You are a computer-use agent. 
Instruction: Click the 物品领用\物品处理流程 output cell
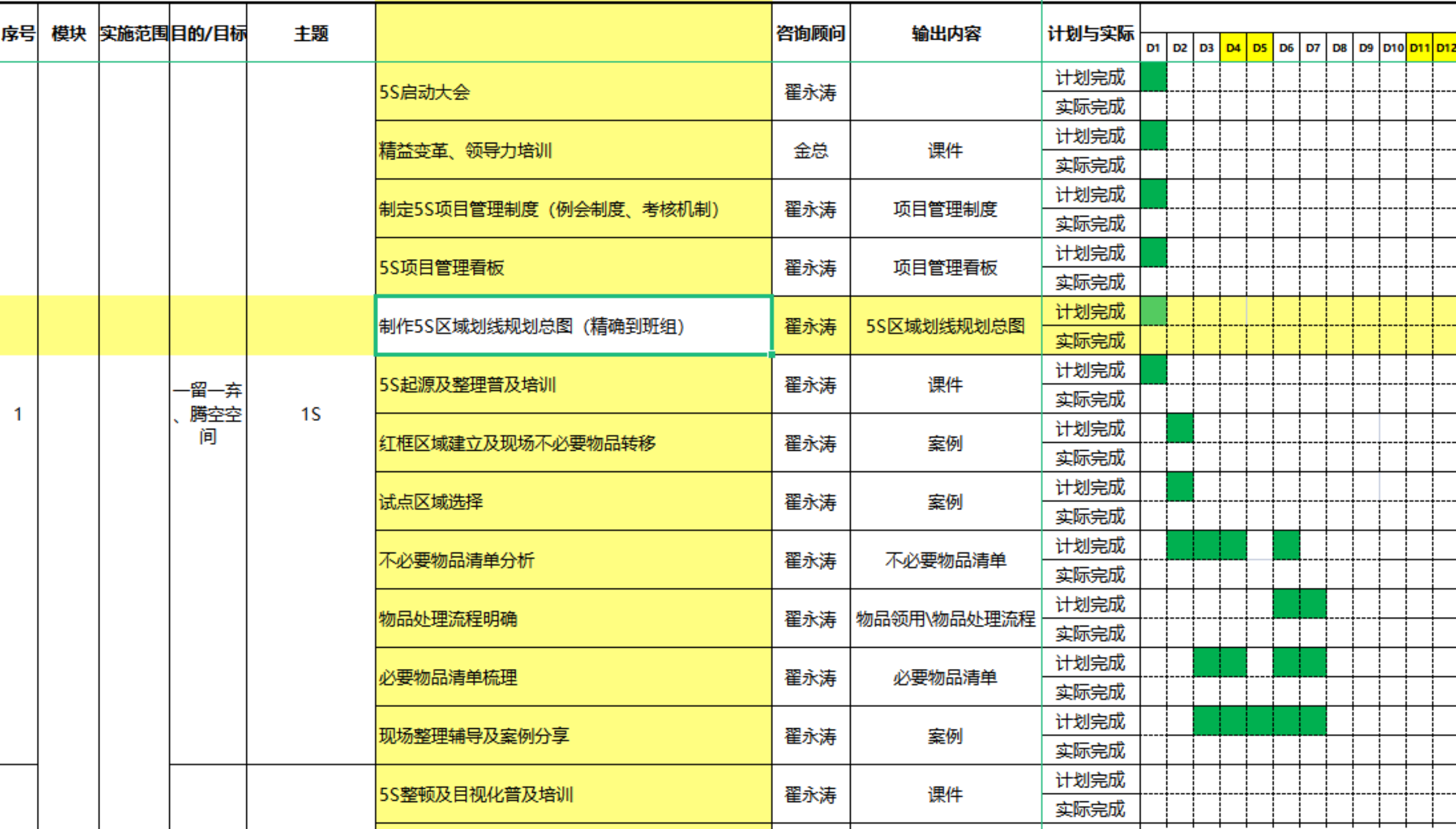click(x=946, y=619)
